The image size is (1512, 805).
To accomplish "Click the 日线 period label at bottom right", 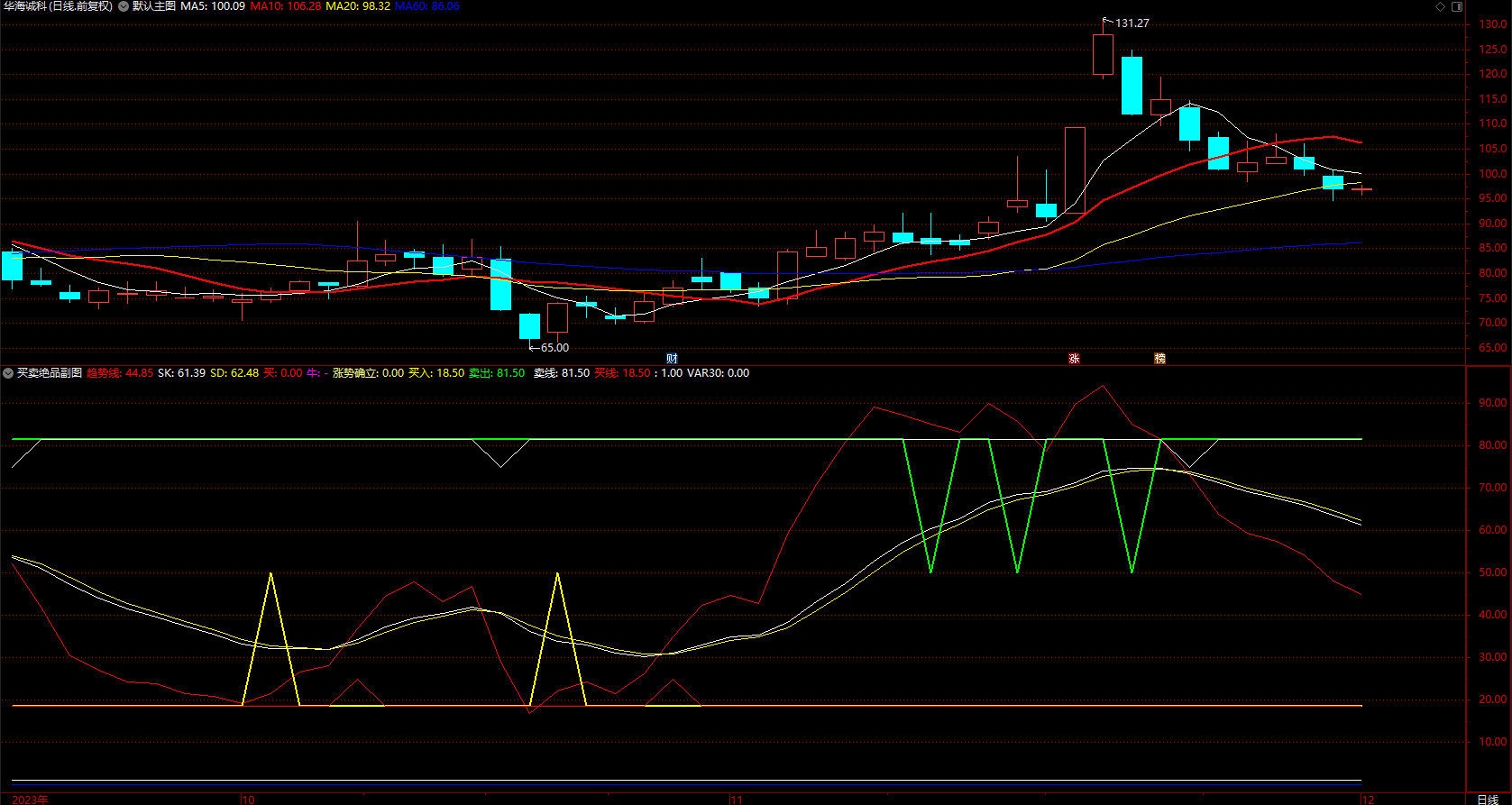I will point(1488,800).
